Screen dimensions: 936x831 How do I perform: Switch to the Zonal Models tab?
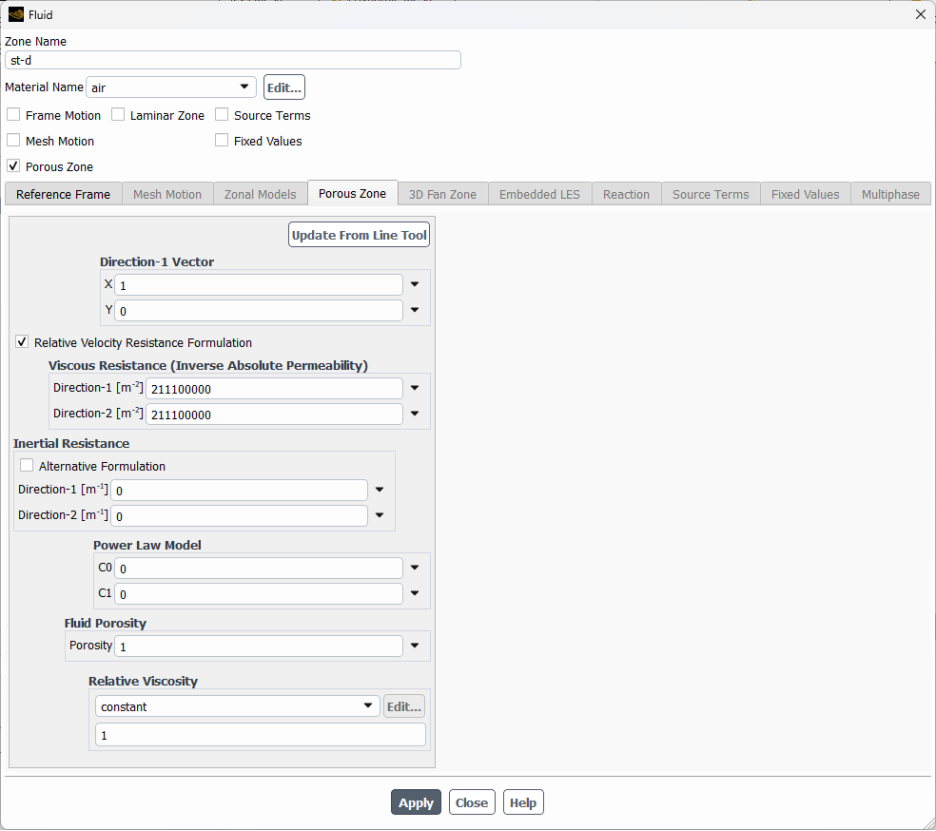(x=260, y=195)
